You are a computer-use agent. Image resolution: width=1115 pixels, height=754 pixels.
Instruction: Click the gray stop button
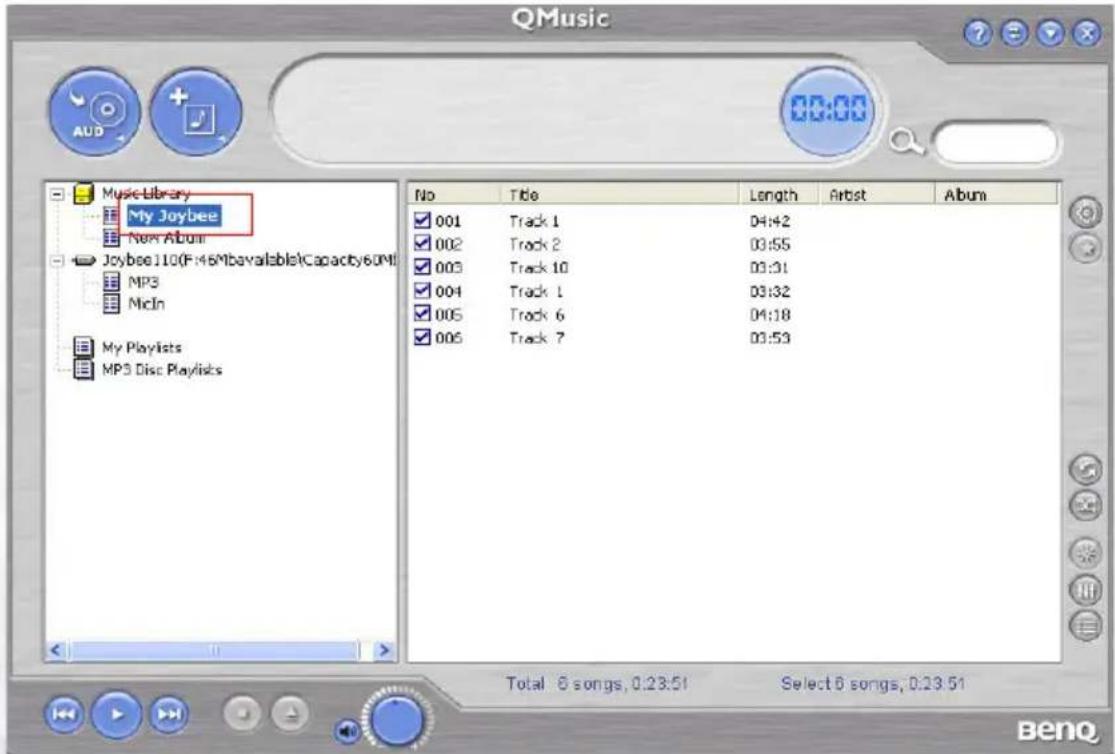click(243, 713)
